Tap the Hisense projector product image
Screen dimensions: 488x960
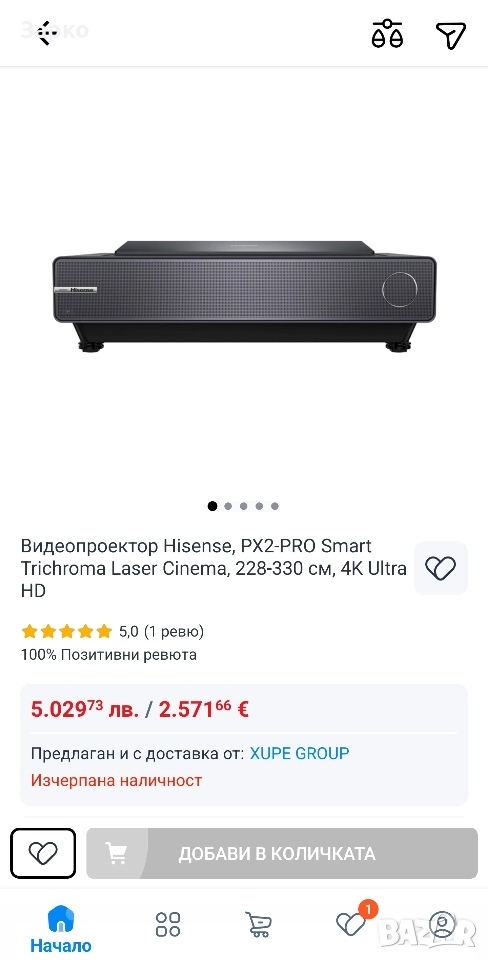tap(244, 297)
